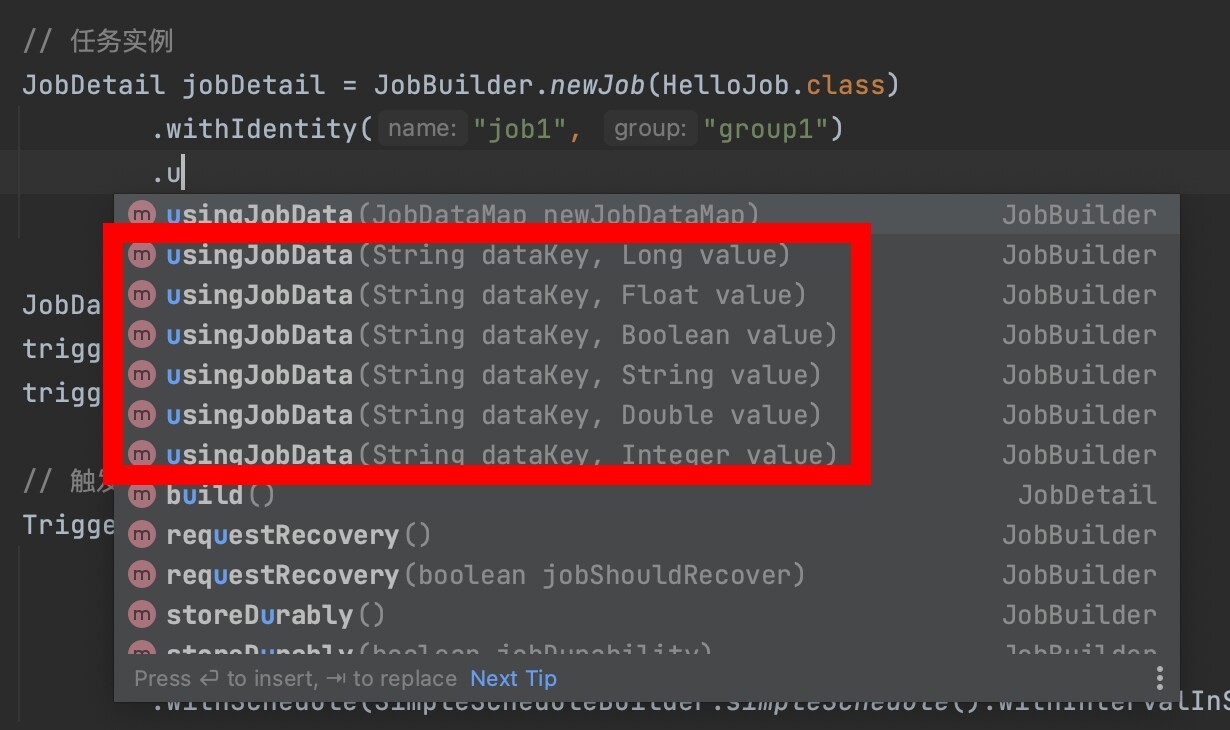Click method icon of first usingJobData entry
Screen dimensions: 1230x730
point(143,214)
